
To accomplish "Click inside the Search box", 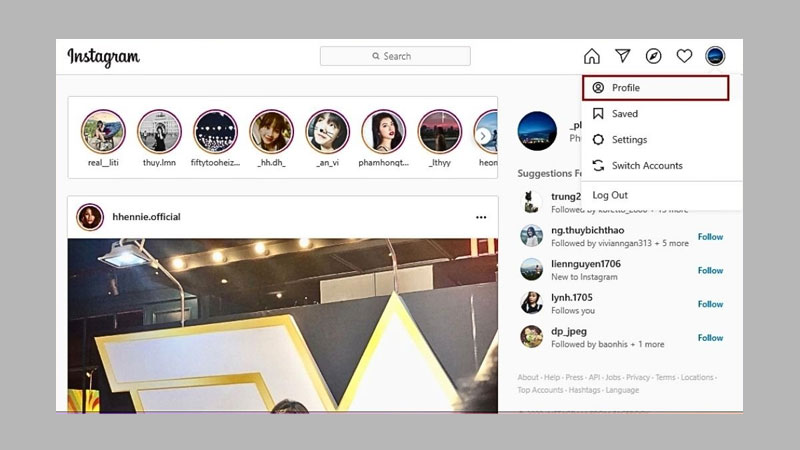I will point(395,56).
